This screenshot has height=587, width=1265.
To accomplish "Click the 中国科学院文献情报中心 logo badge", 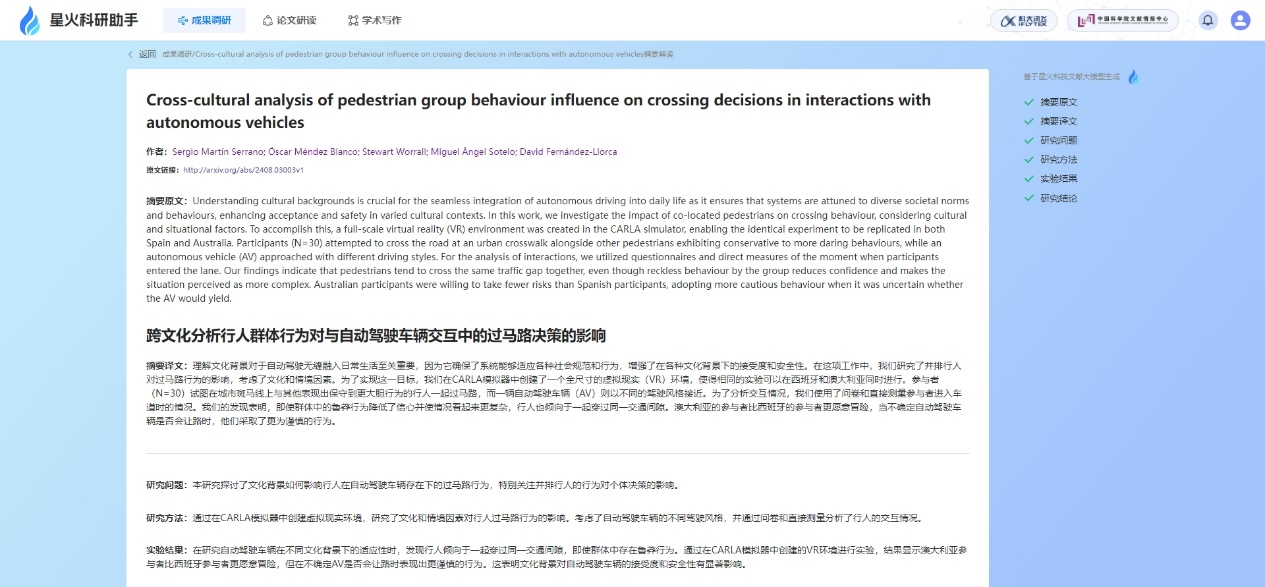I will coord(1122,20).
